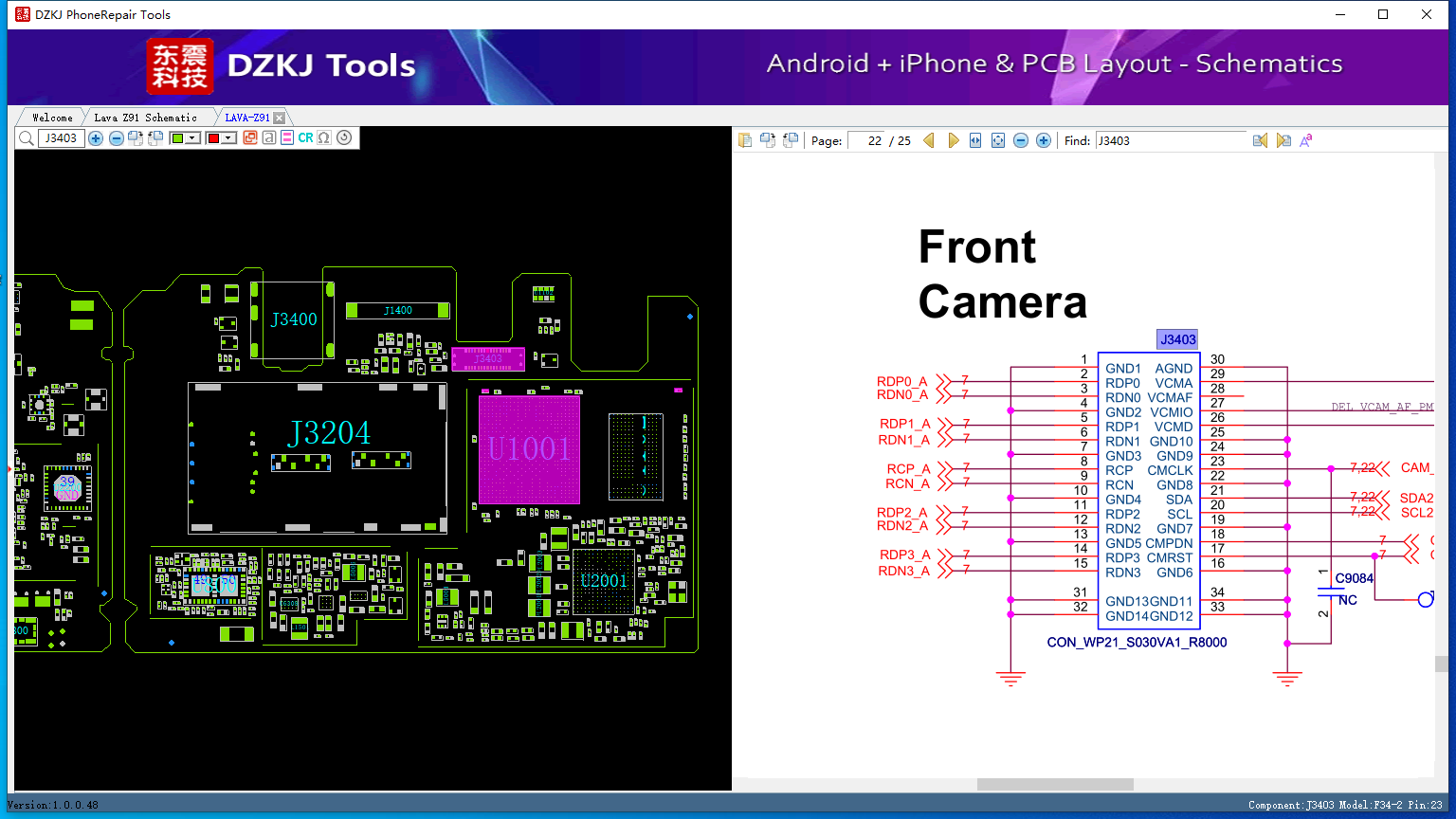
Task: Switch to Lava Z91 Schematic tab
Action: 145,118
